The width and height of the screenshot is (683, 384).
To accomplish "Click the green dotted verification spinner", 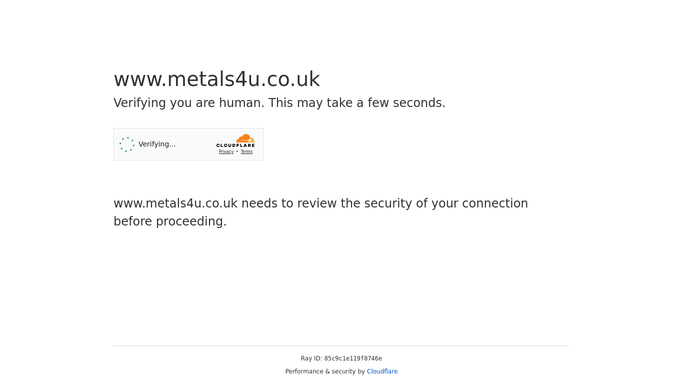I will click(x=127, y=144).
